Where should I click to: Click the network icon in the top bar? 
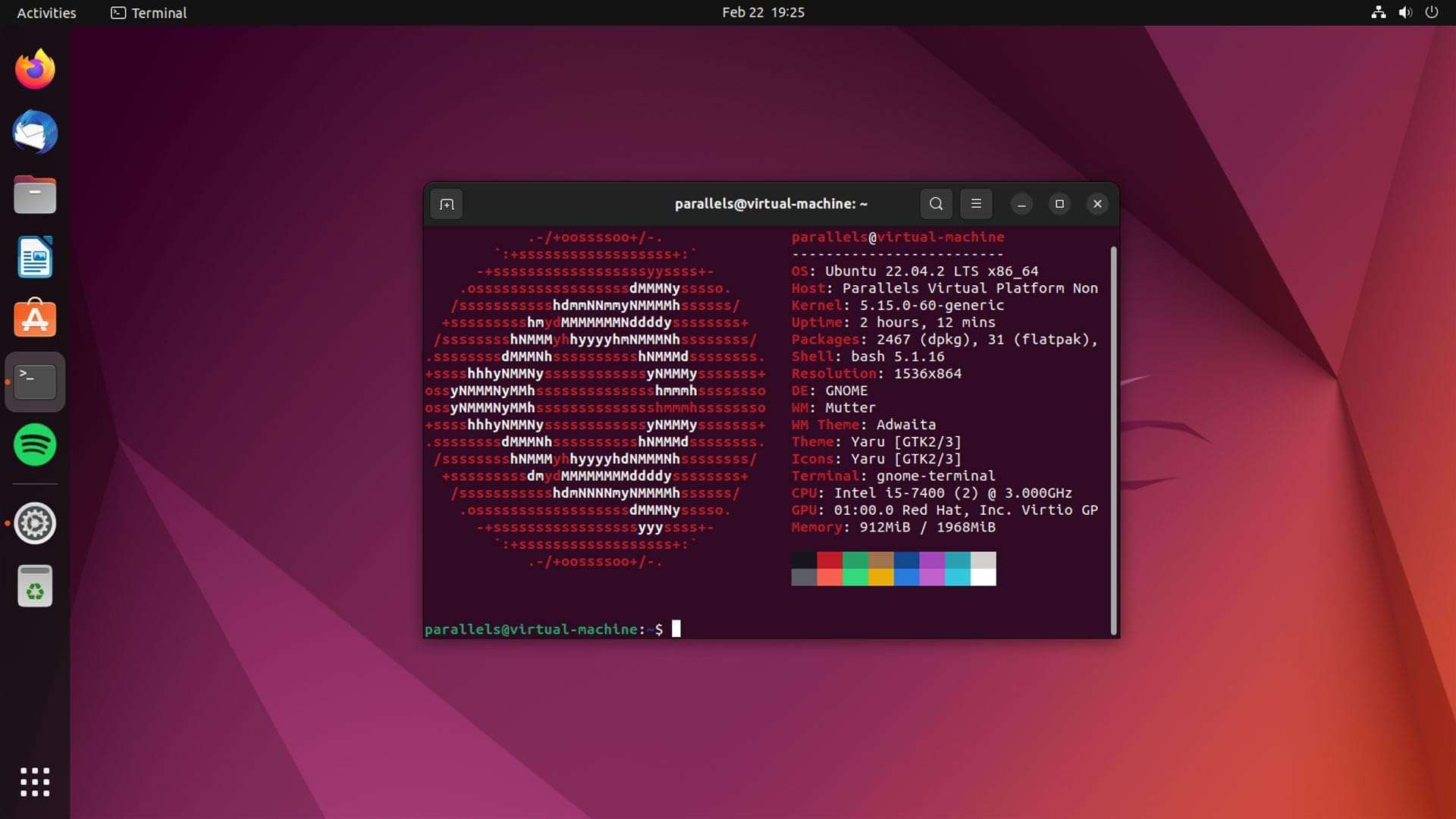[1378, 12]
